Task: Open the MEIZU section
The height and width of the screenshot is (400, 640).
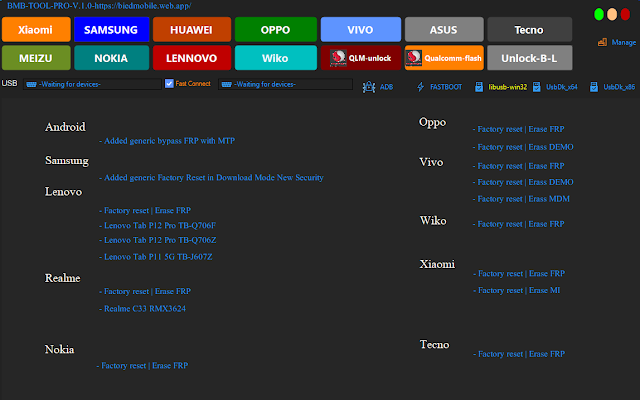Action: point(36,58)
